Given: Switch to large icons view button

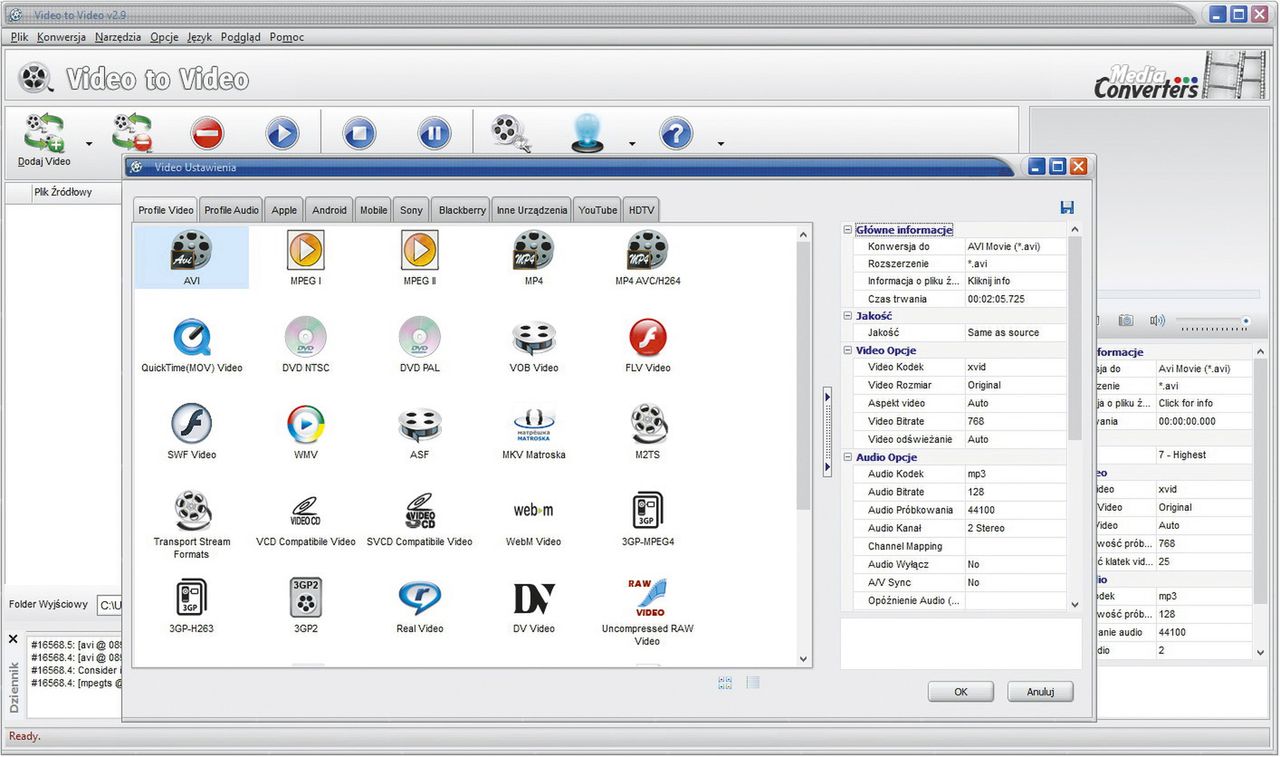Looking at the screenshot, I should click(725, 683).
